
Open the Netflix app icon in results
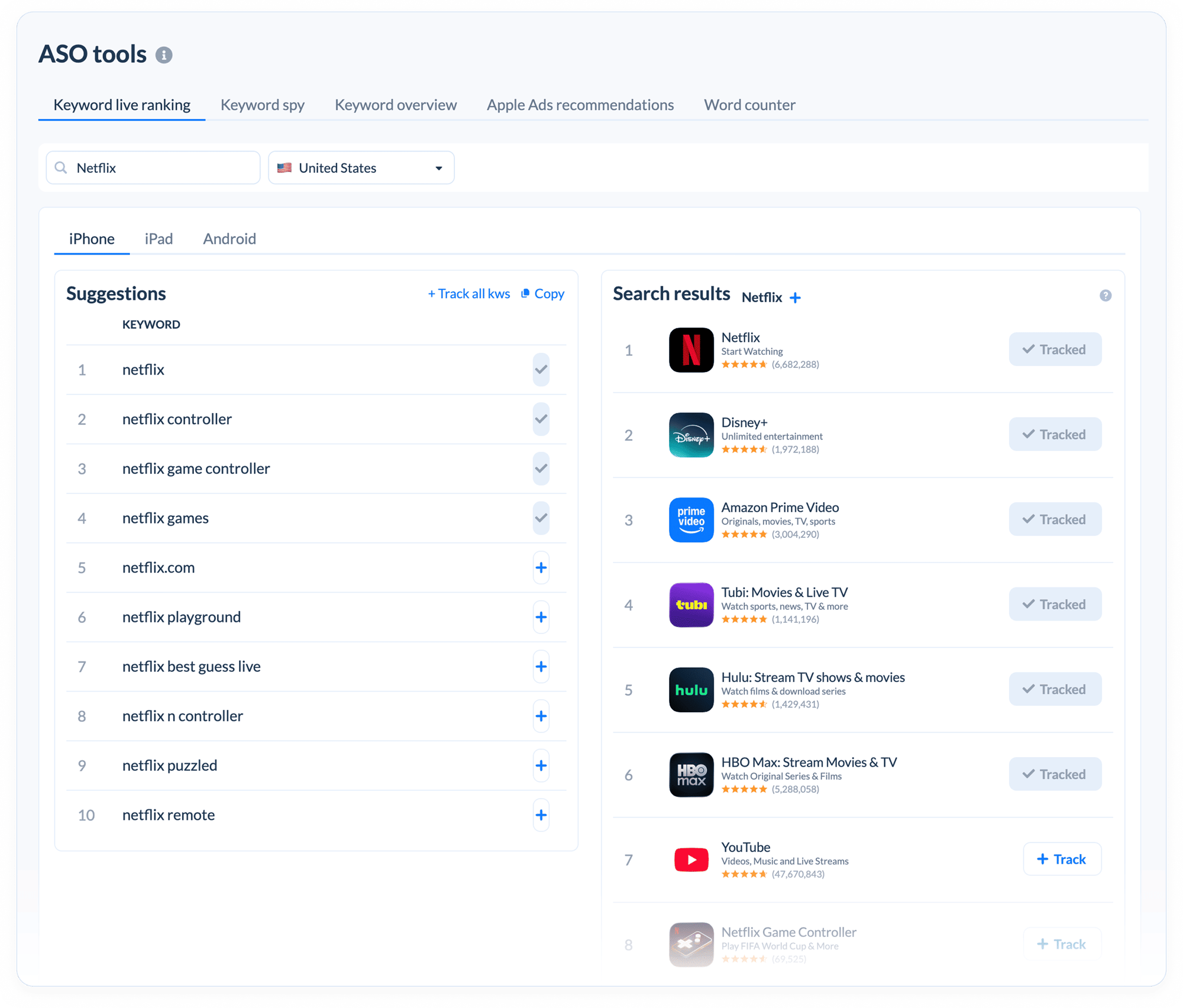[x=691, y=350]
